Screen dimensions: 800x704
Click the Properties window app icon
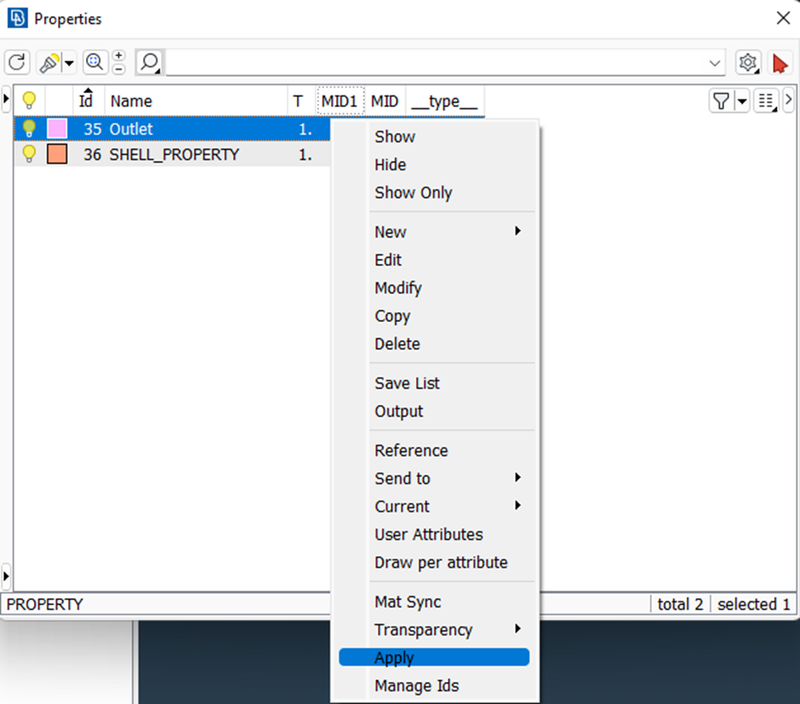(17, 18)
